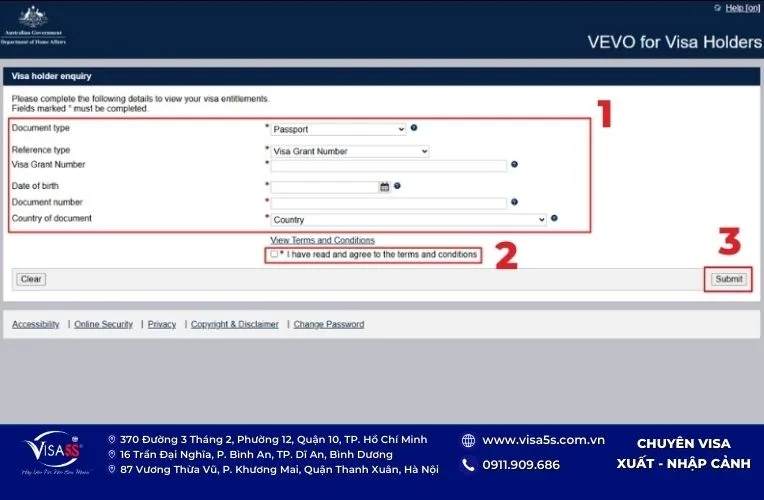Click the 370 Đường 3 Tháng 2 address text
This screenshot has height=500, width=764.
(x=273, y=440)
